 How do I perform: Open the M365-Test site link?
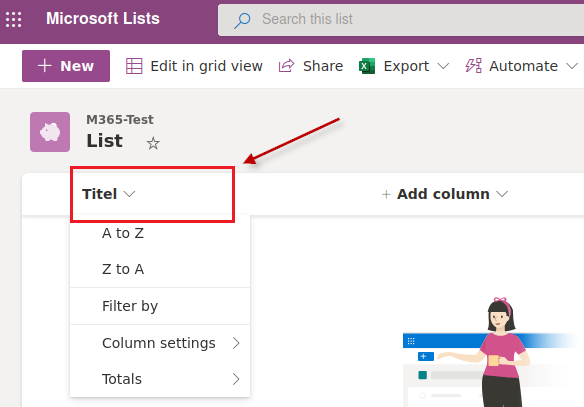[120, 120]
